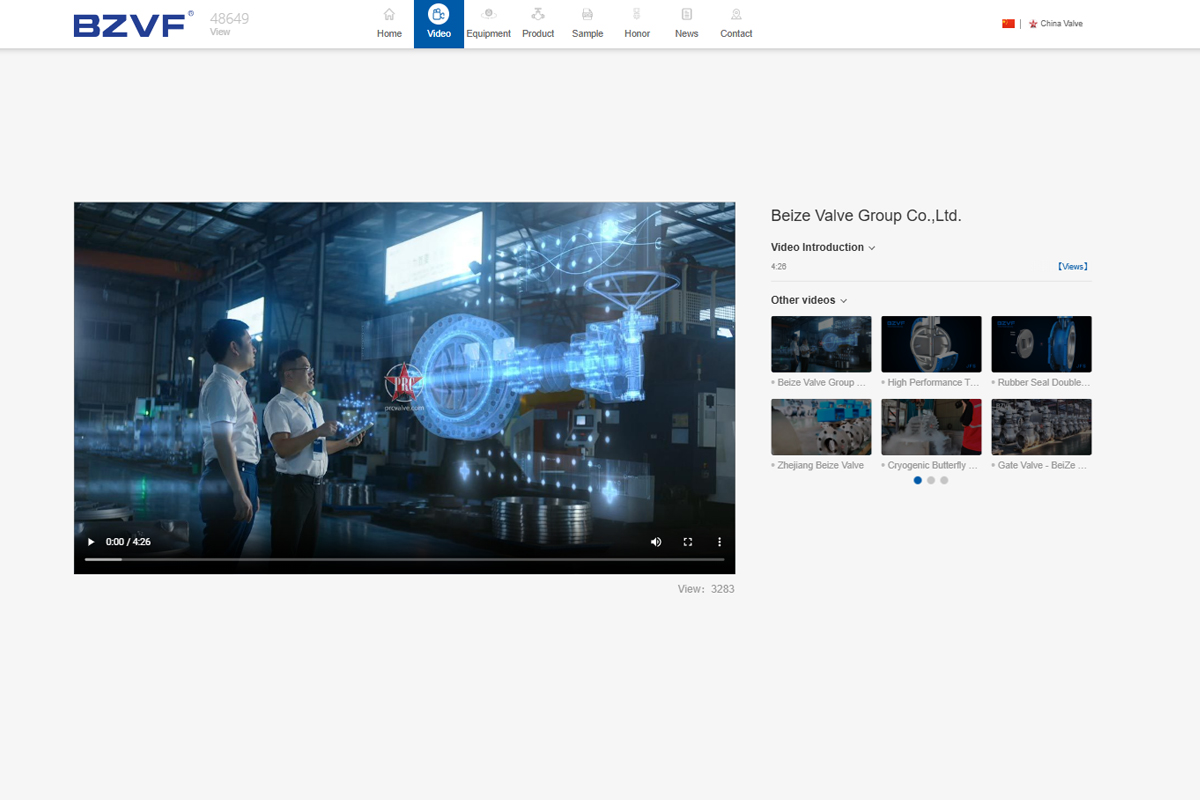
Task: Open the Honor page icon
Action: [637, 15]
